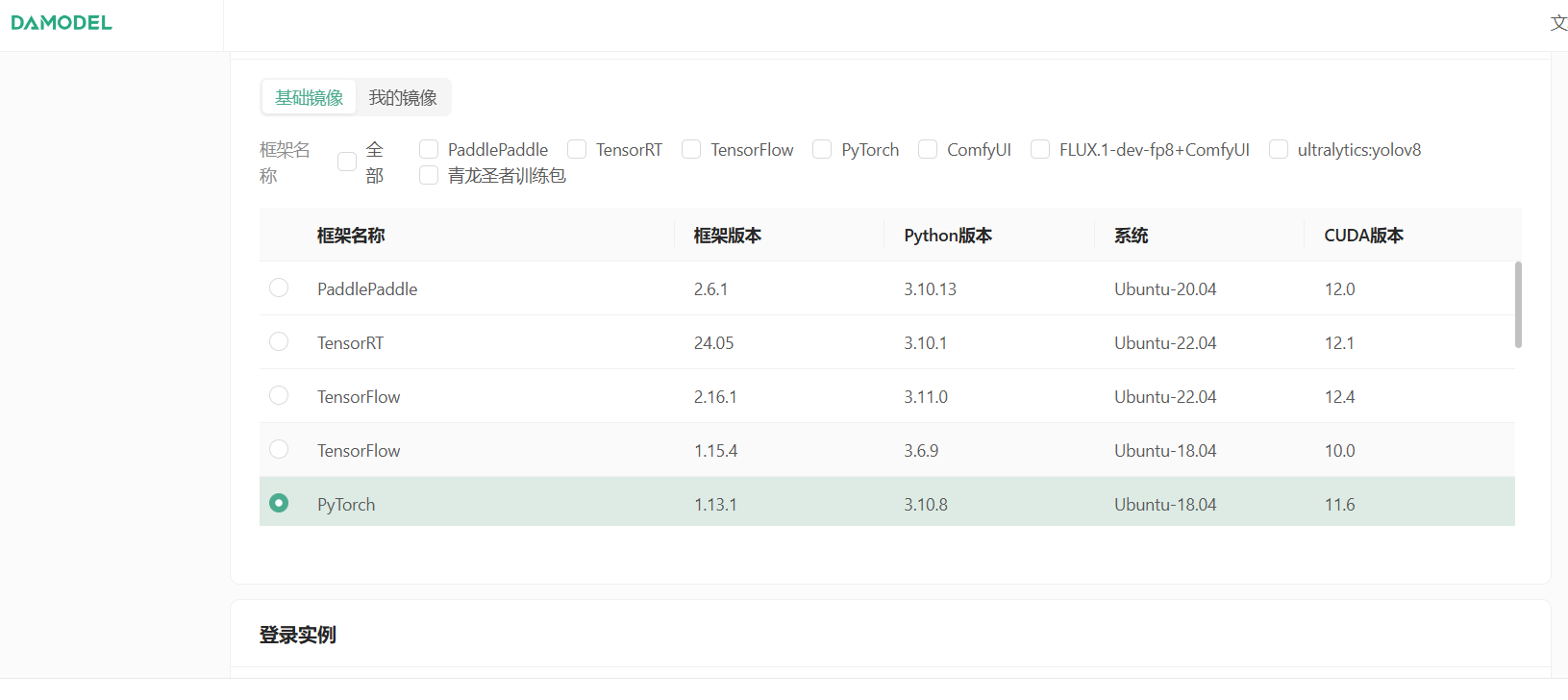
Task: Click the CUDA版本 column header
Action: 1364,236
